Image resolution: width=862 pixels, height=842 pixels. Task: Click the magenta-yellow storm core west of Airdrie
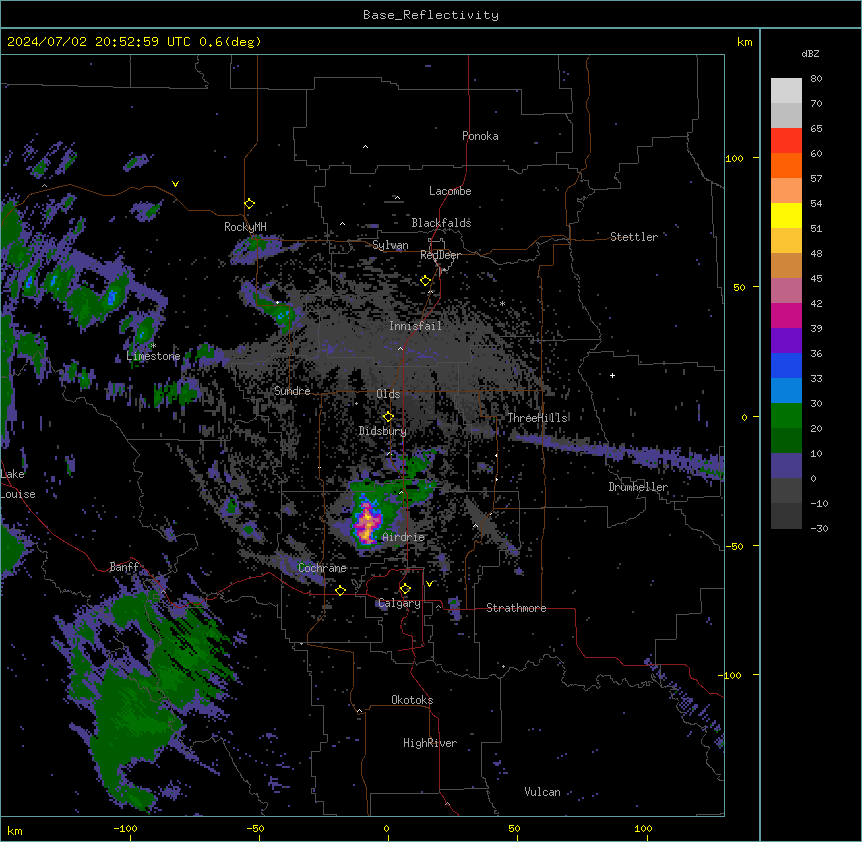coord(366,523)
